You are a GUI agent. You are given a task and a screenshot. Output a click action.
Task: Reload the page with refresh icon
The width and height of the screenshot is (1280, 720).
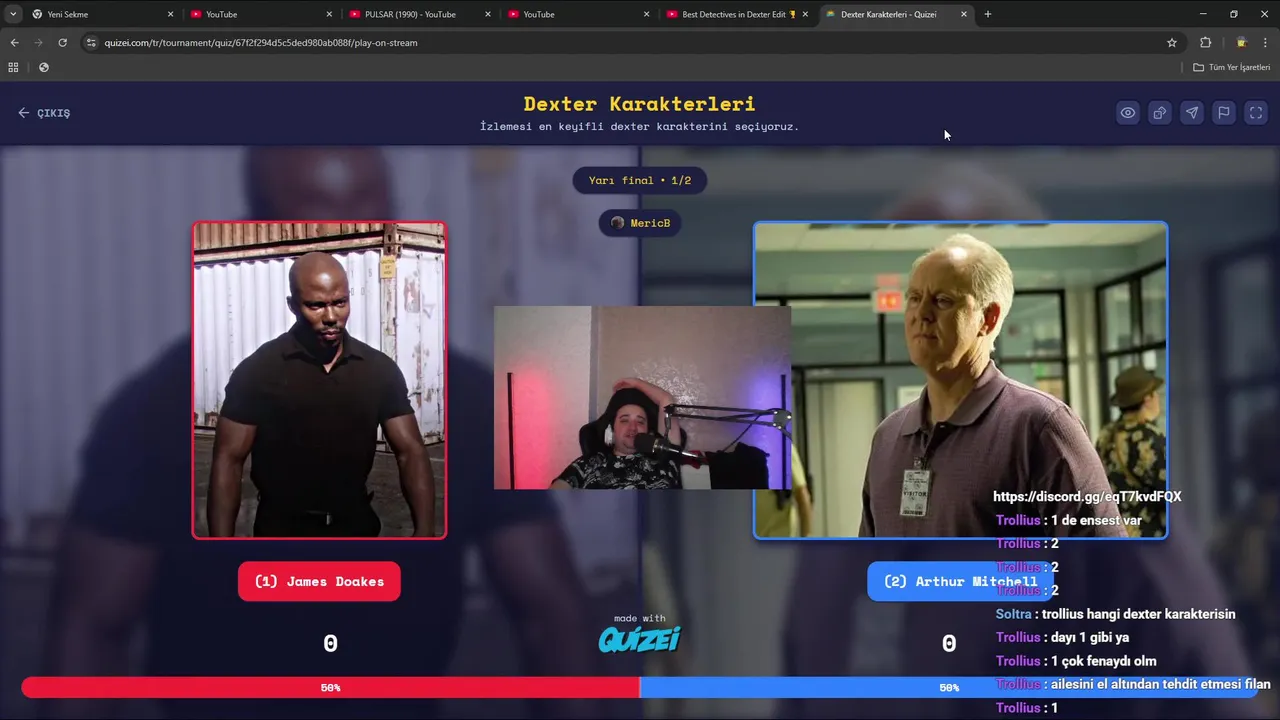(x=62, y=43)
